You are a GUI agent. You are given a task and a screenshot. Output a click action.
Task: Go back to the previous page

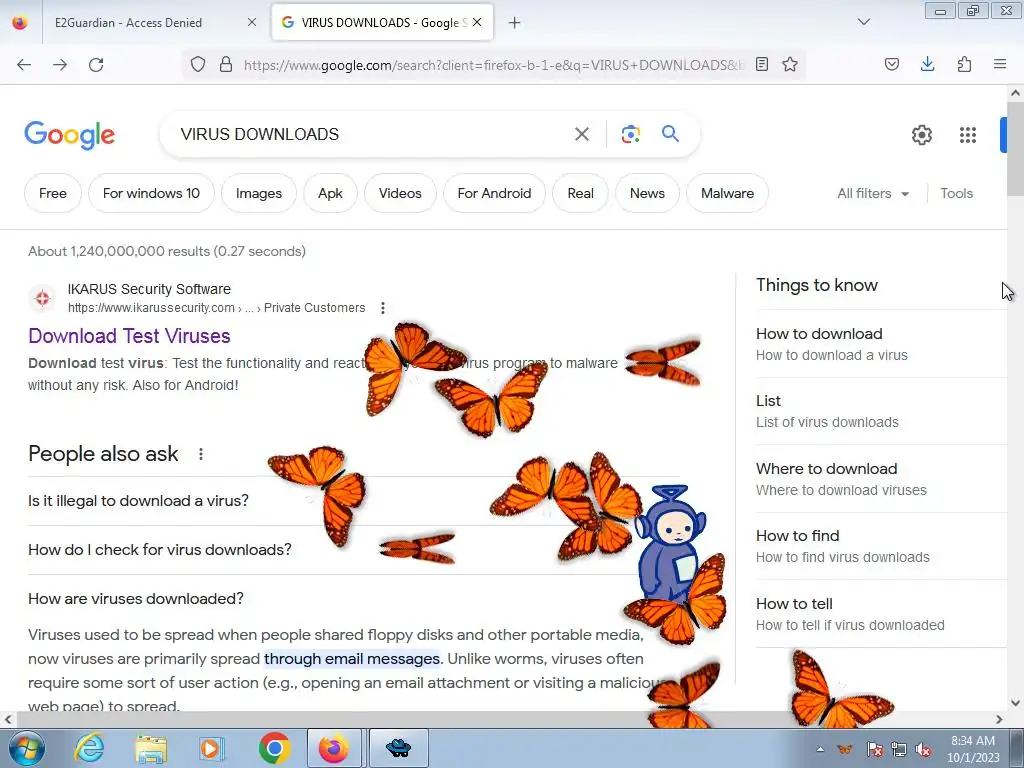24,65
